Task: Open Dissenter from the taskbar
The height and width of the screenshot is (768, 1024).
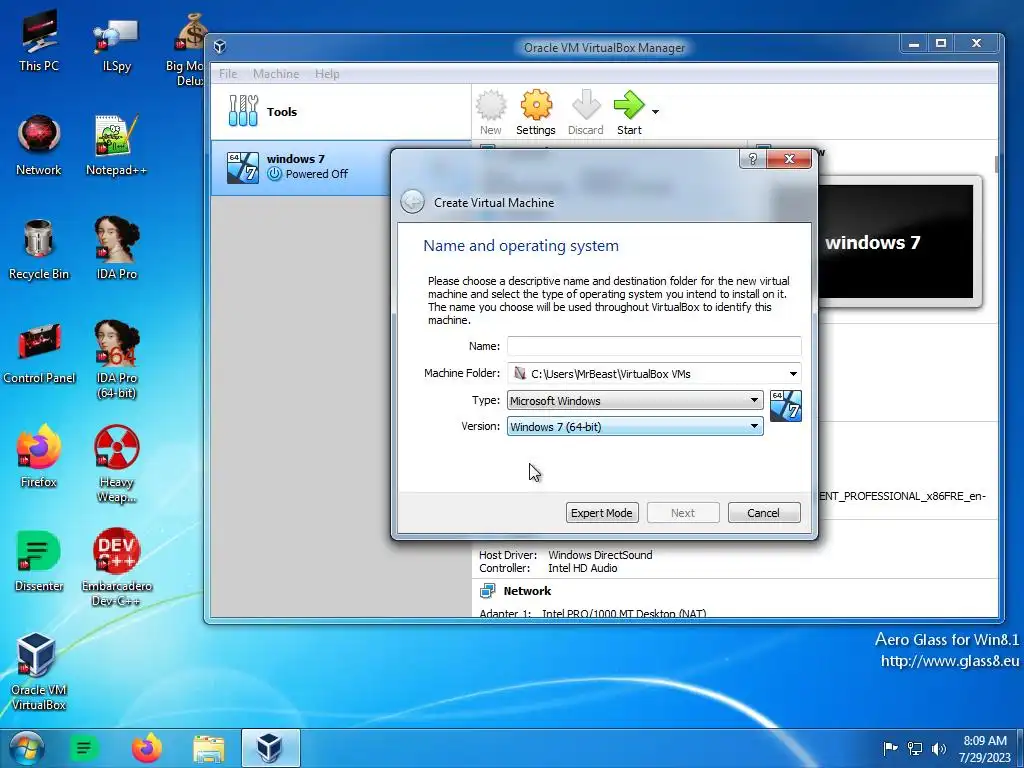Action: (x=84, y=748)
